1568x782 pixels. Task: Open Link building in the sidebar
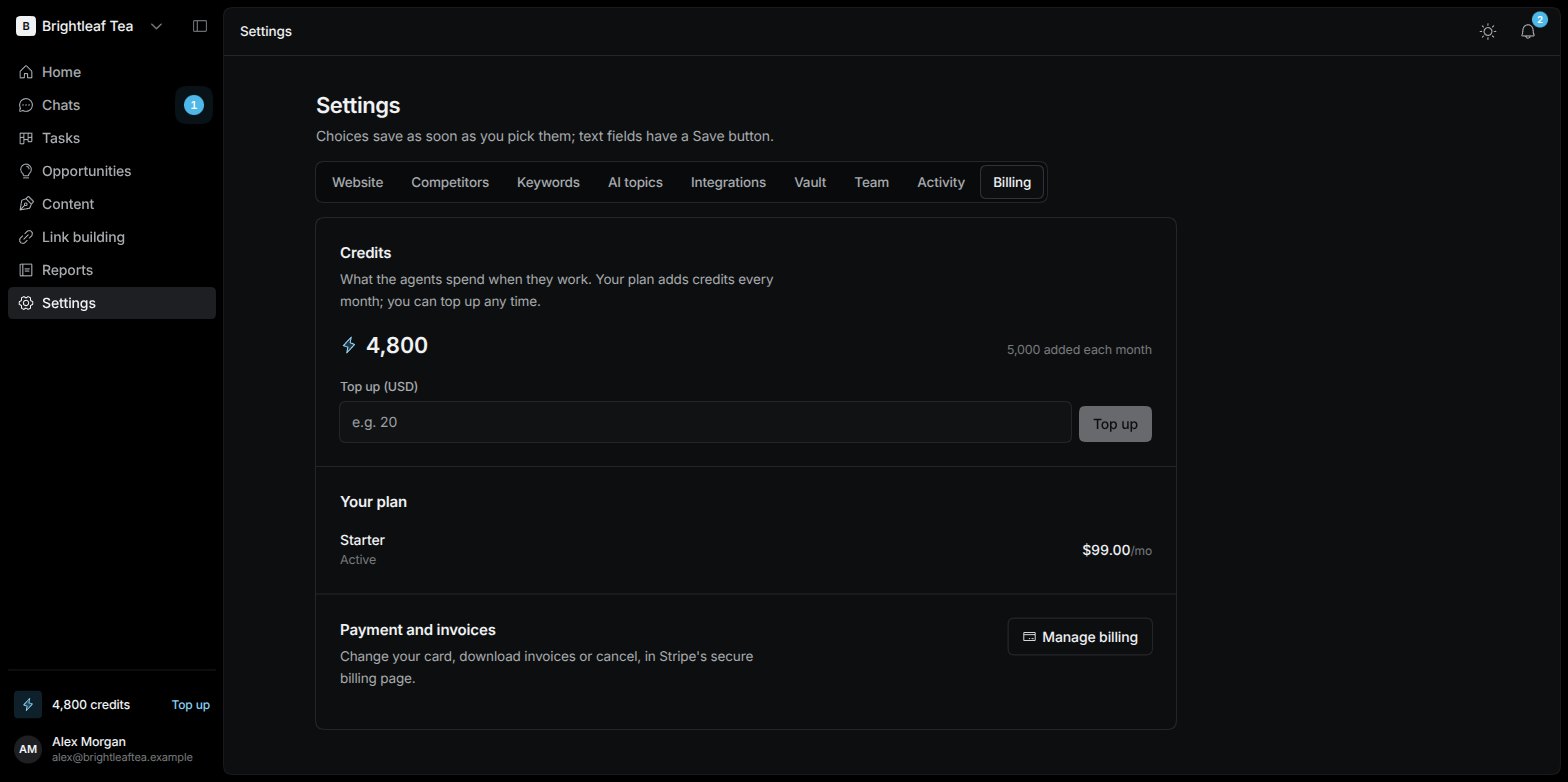point(112,237)
